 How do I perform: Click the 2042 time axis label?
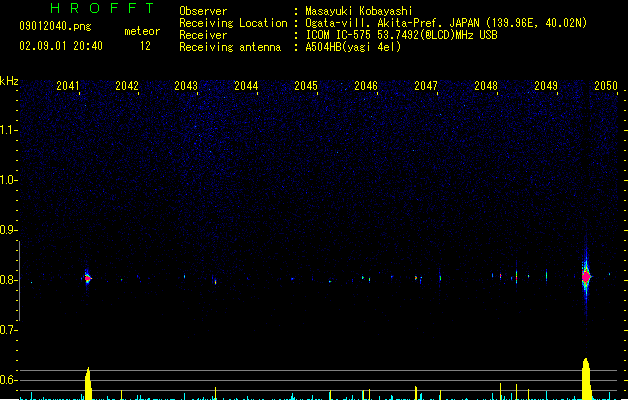pos(127,86)
